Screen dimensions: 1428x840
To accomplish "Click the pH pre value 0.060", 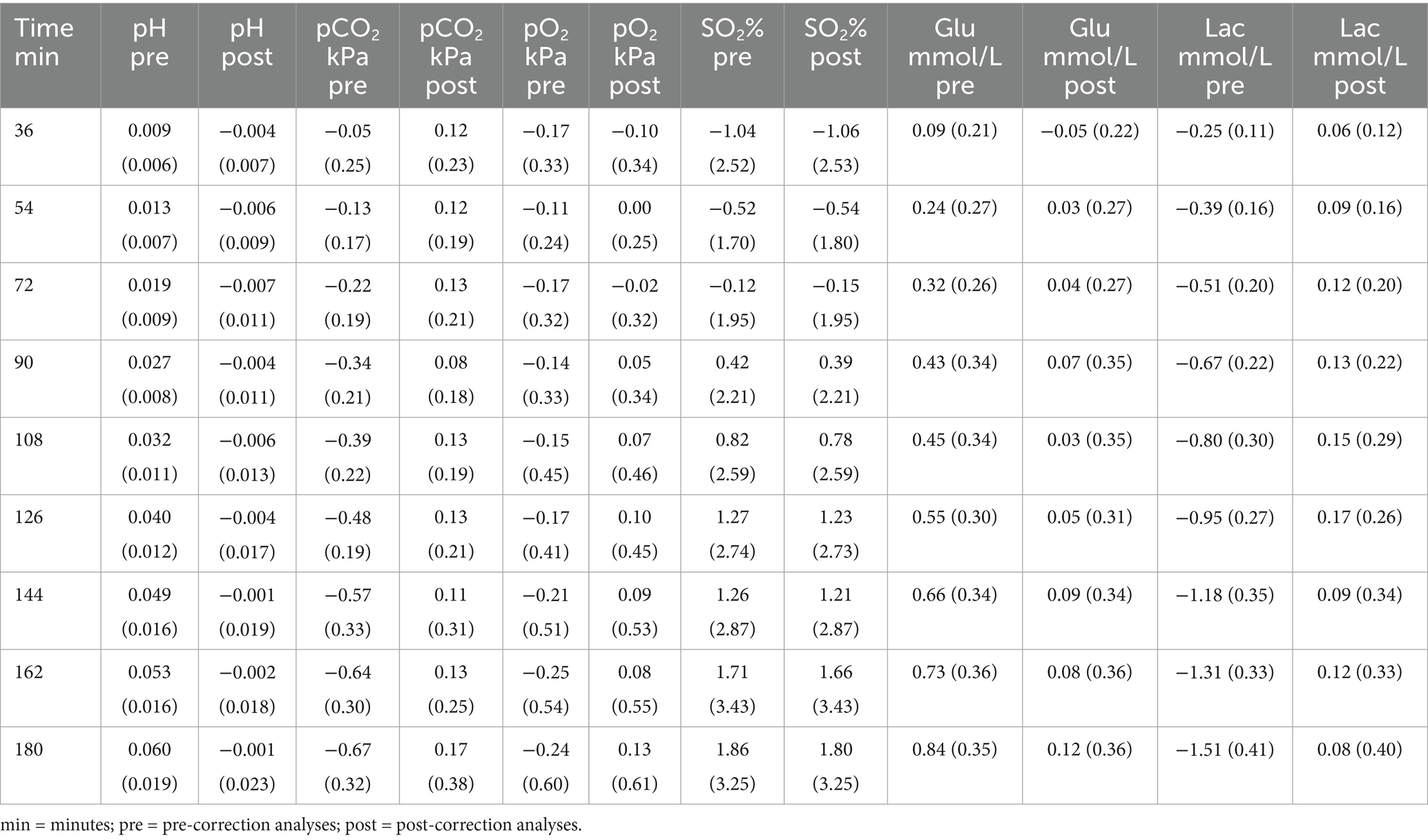I will coord(149,749).
